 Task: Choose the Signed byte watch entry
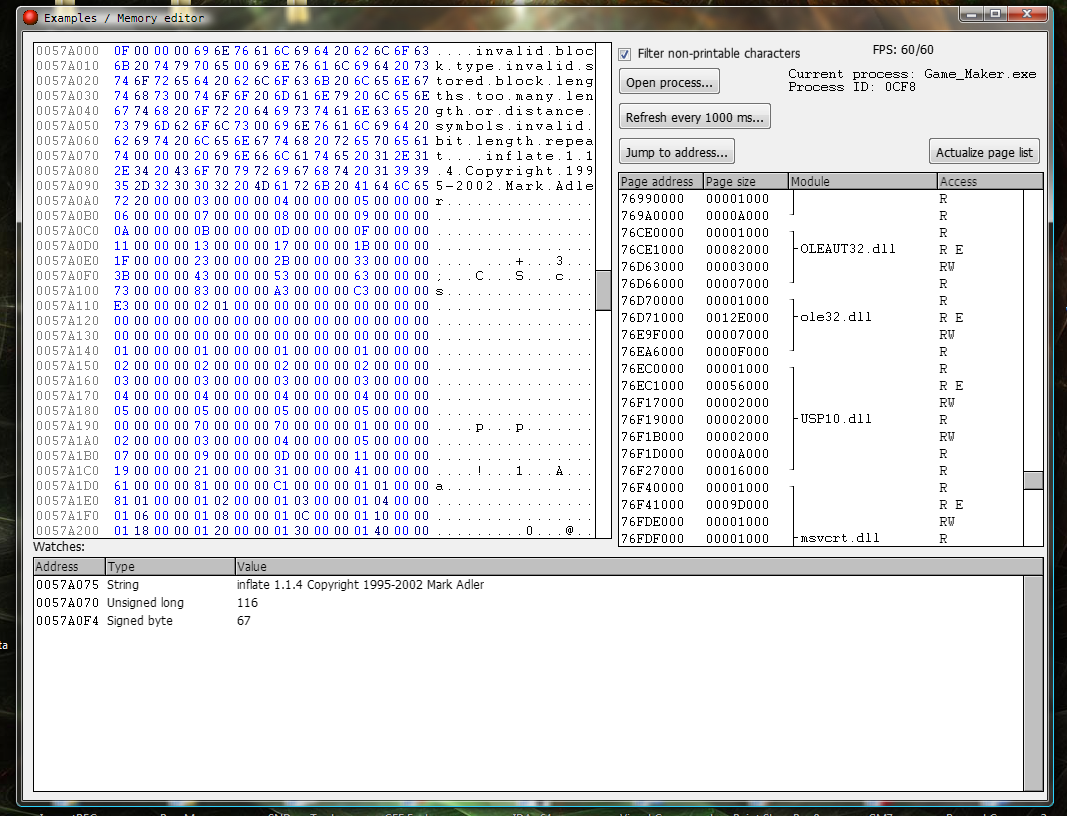pos(140,621)
